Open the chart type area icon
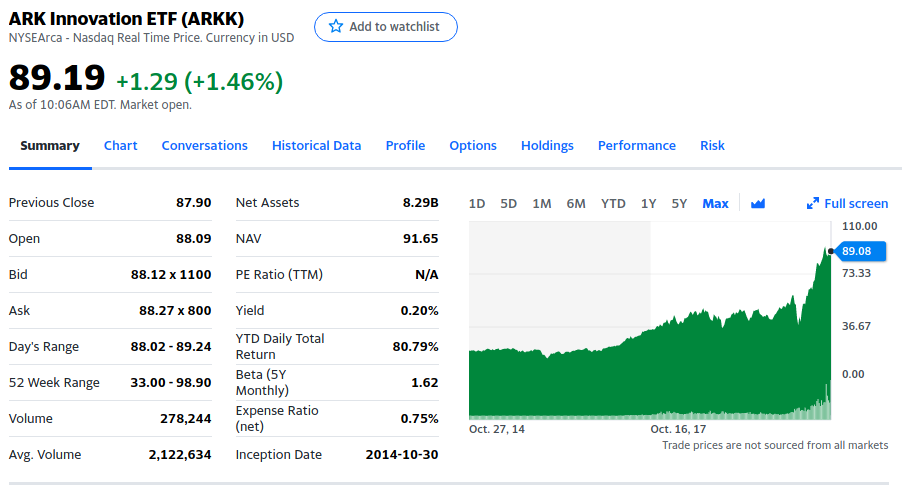 (758, 203)
